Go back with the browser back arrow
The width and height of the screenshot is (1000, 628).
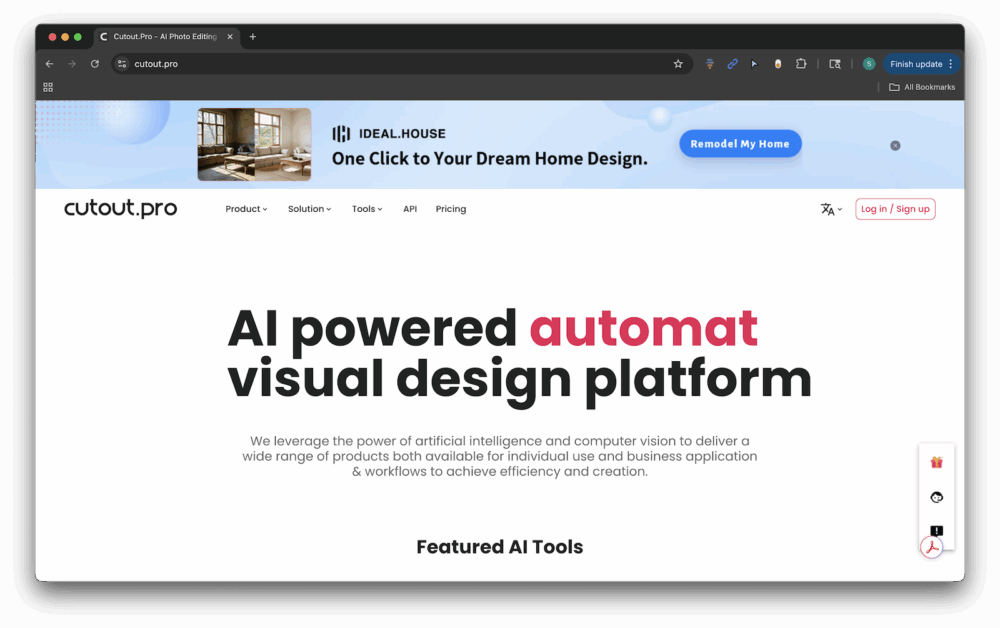point(50,64)
